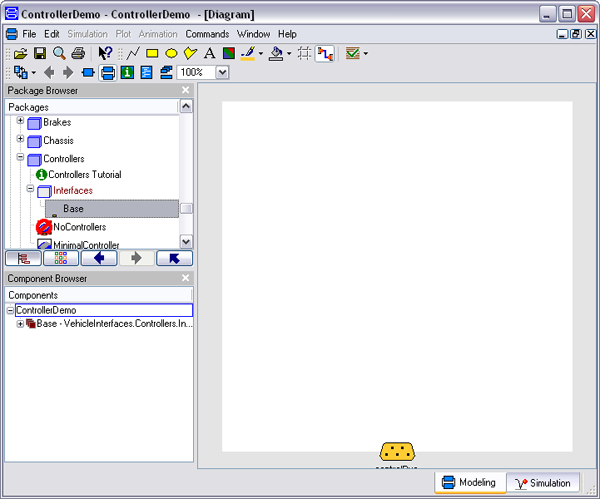The width and height of the screenshot is (600, 499).
Task: Open the Commands menu
Action: [207, 34]
